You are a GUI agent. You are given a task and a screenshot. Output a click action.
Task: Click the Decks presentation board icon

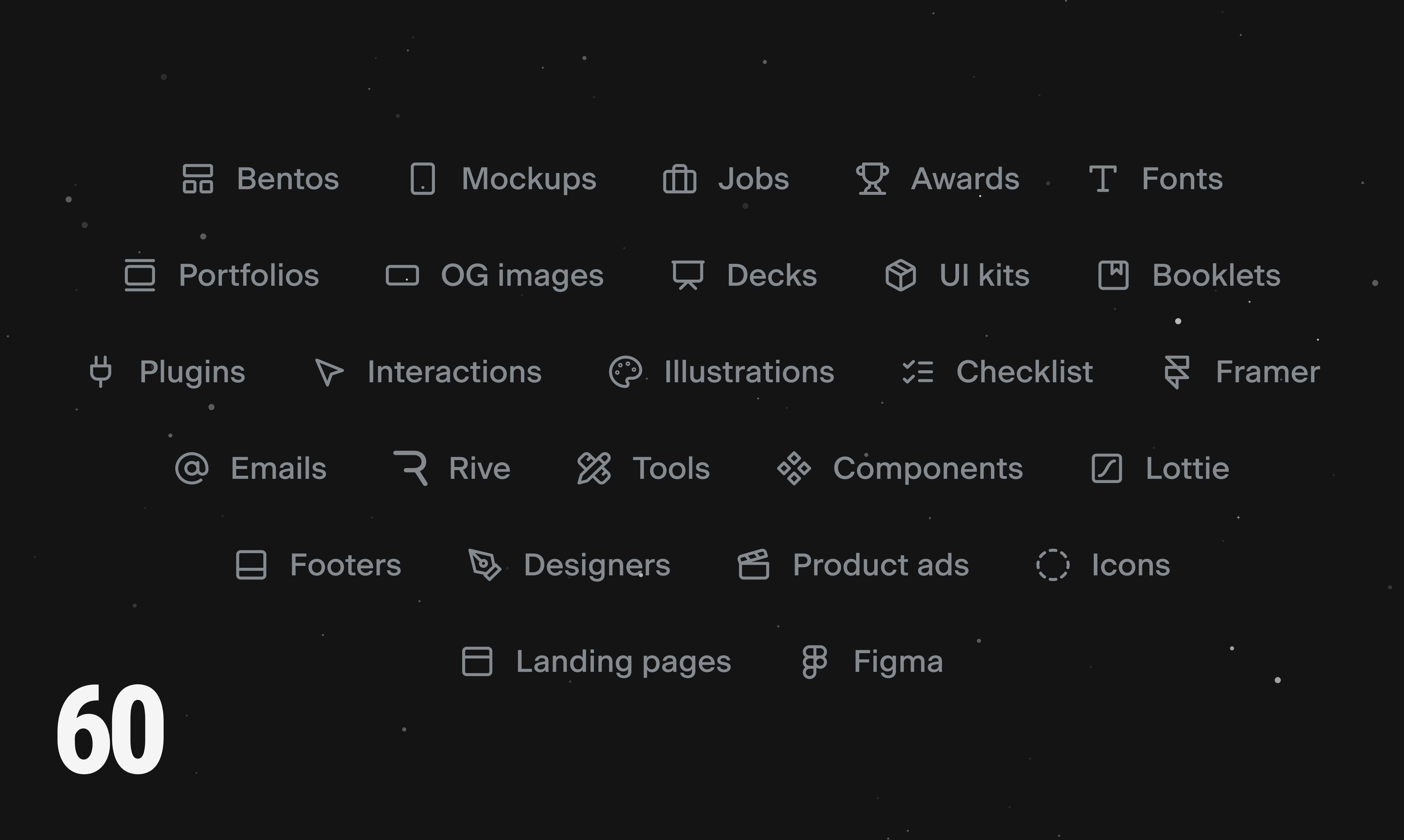(x=688, y=275)
